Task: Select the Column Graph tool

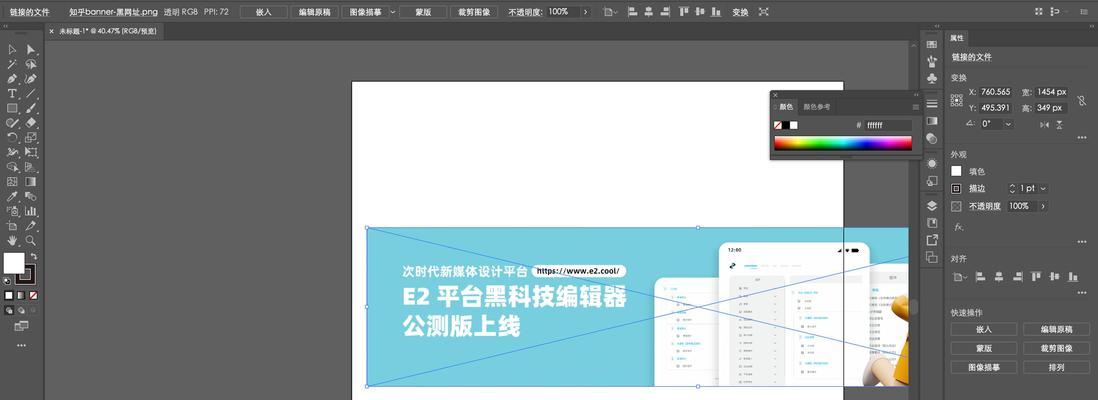Action: click(31, 211)
